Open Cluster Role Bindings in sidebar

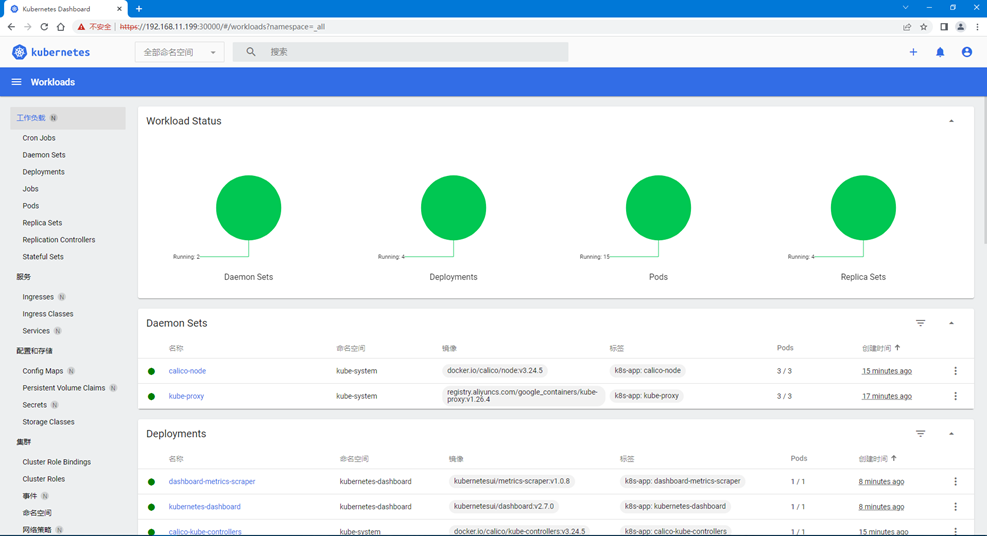pos(57,462)
